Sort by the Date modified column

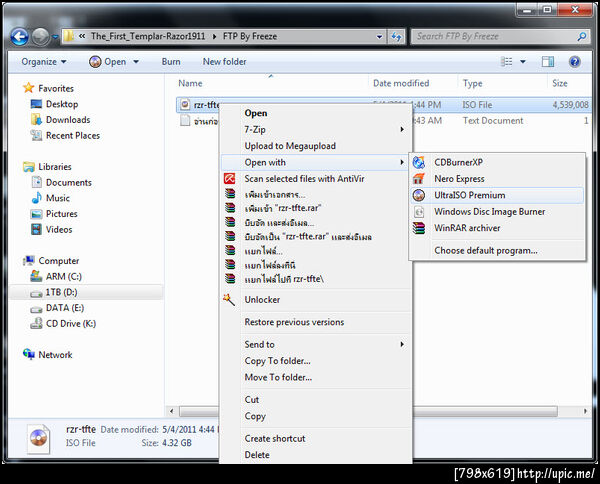coord(401,83)
